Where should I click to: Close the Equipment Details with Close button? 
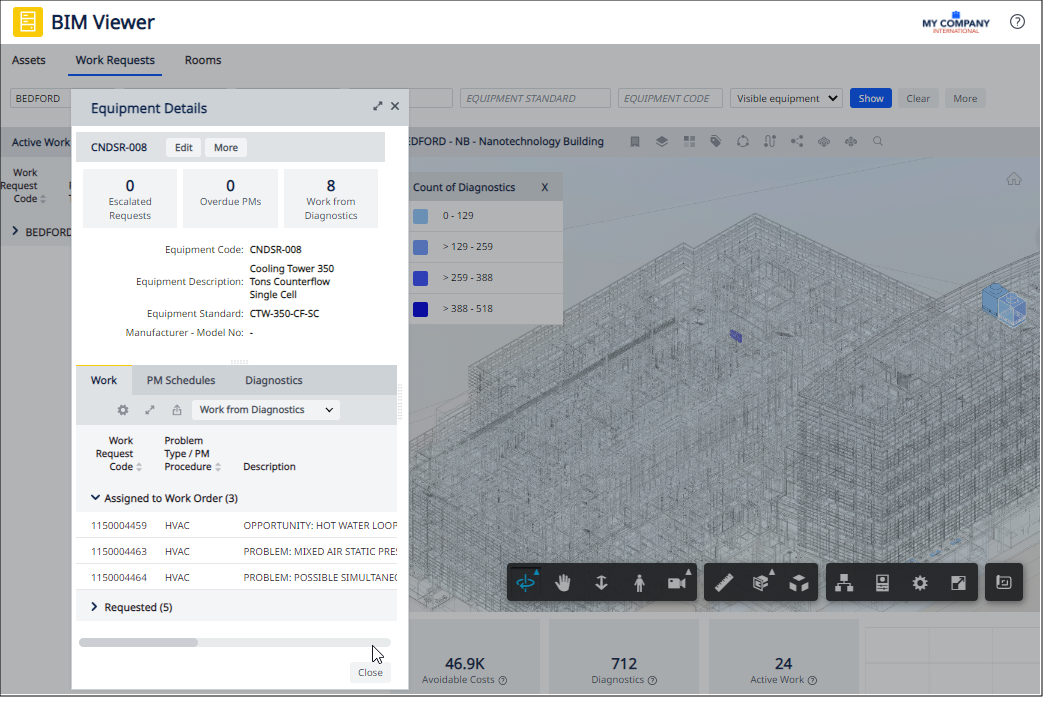(371, 674)
